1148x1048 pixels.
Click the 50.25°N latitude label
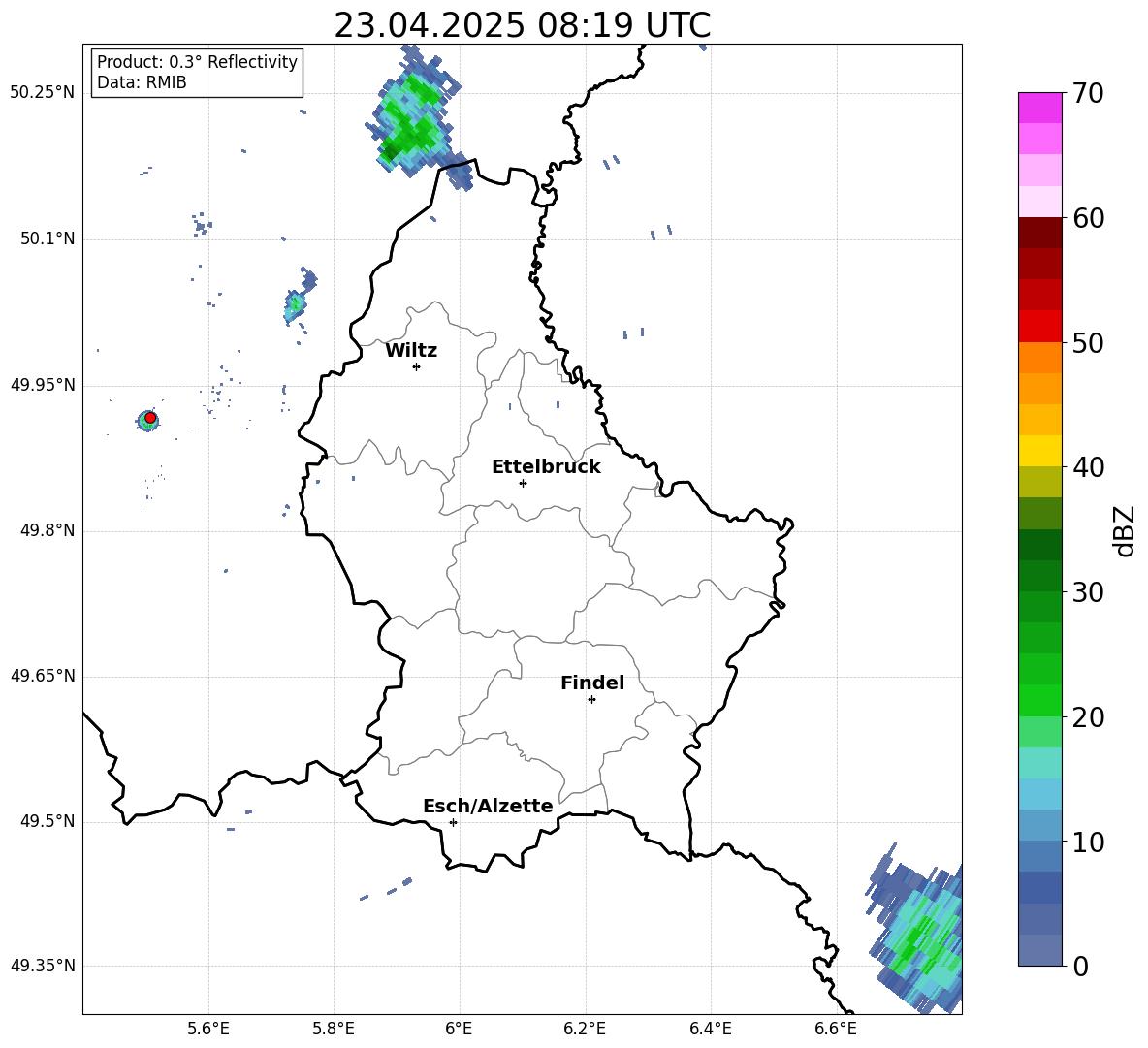pyautogui.click(x=43, y=93)
